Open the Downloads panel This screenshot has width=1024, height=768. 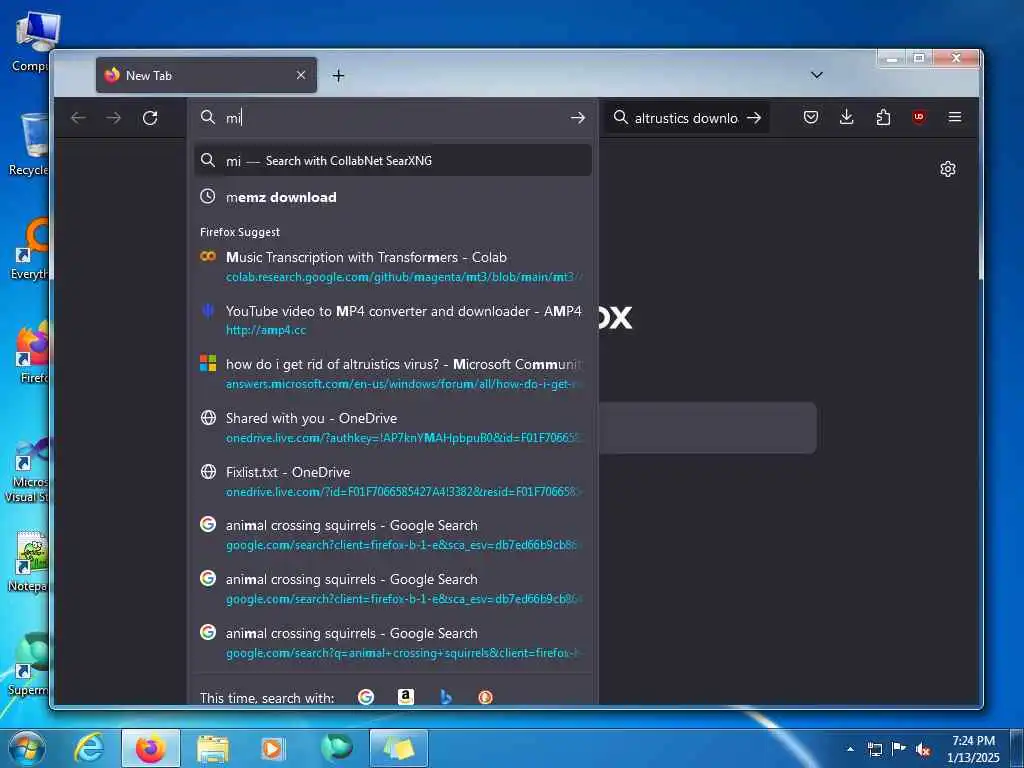[846, 117]
